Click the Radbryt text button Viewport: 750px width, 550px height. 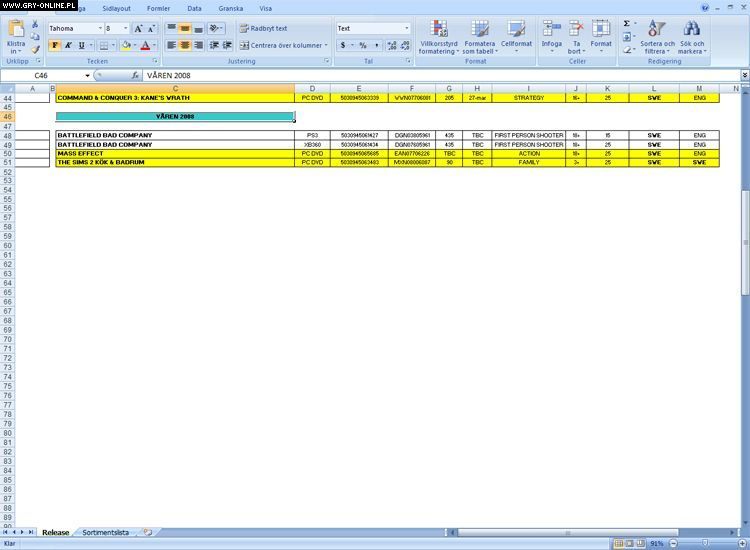262,29
